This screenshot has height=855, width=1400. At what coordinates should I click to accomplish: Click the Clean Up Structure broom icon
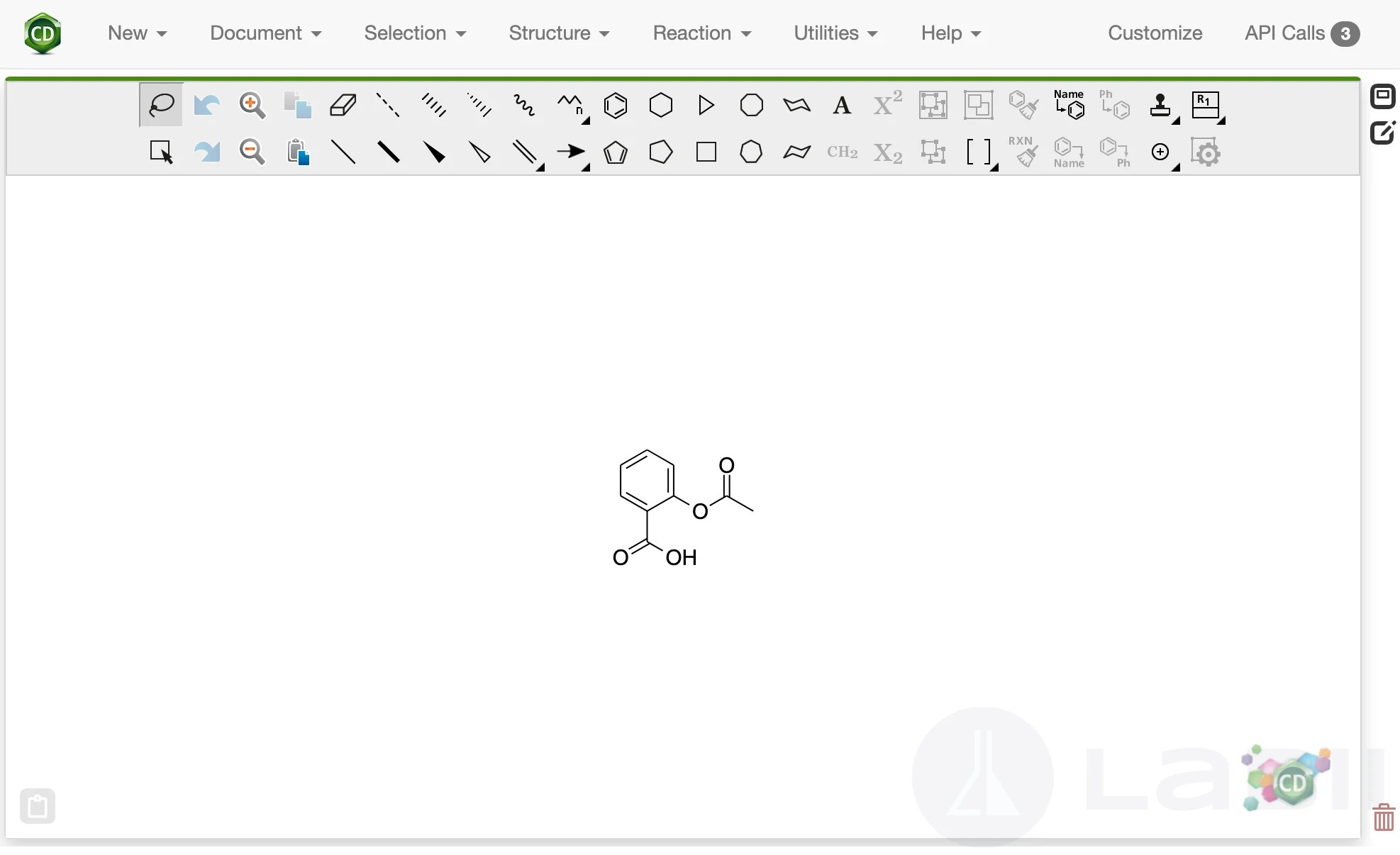1024,105
